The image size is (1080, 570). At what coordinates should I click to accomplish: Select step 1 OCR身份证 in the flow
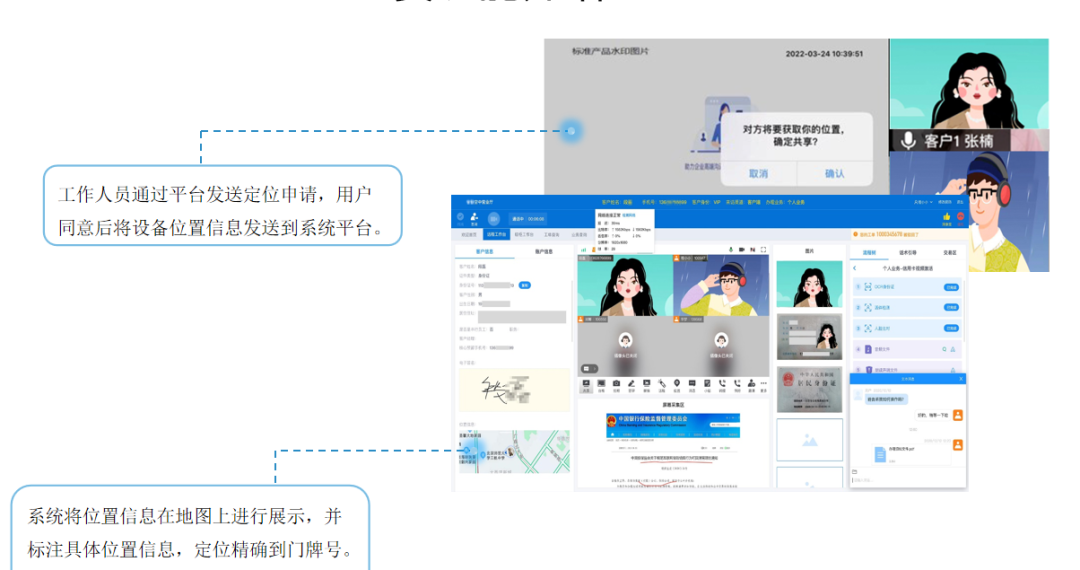(x=906, y=287)
